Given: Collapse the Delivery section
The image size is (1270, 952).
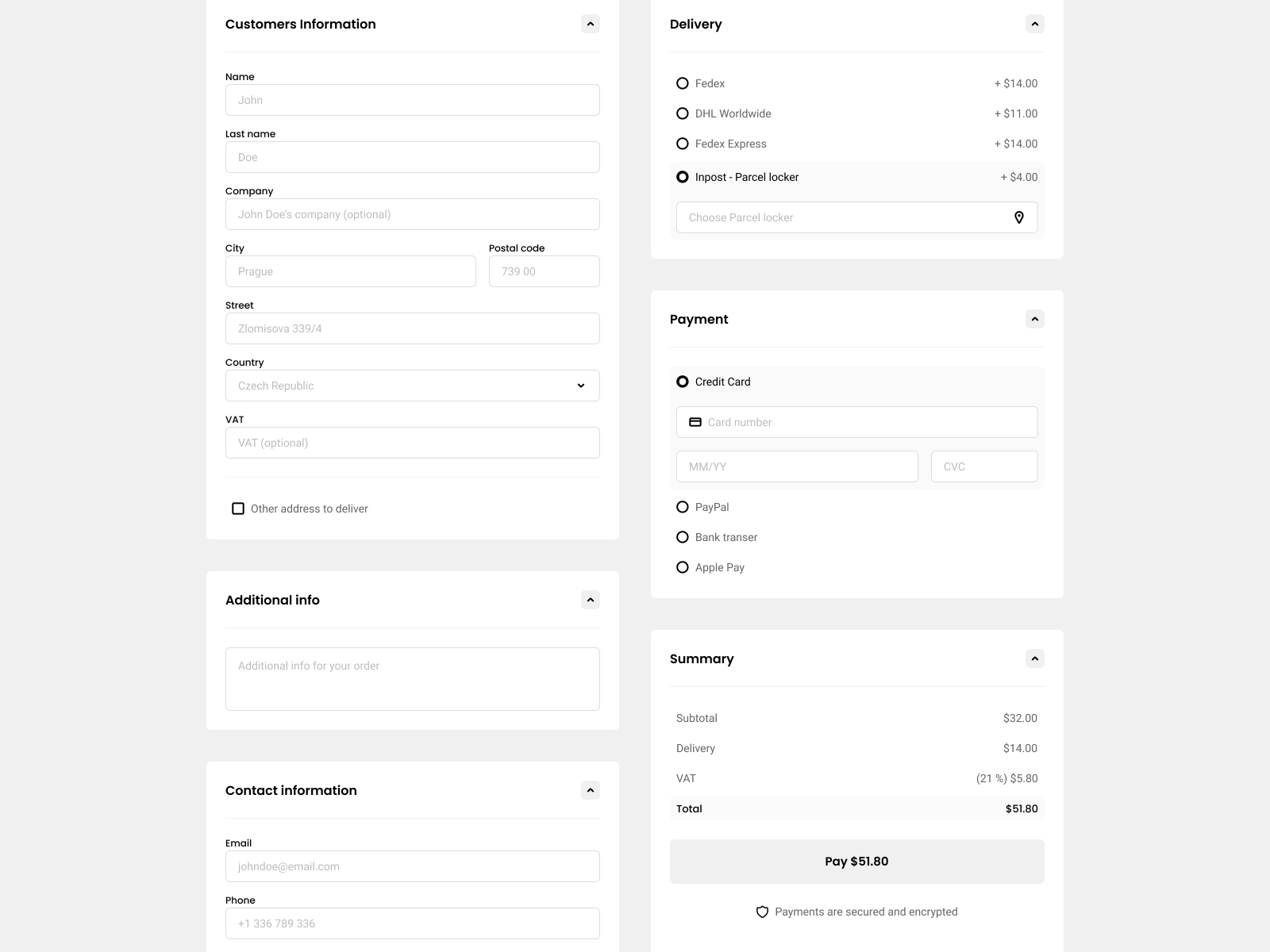Looking at the screenshot, I should [1035, 24].
